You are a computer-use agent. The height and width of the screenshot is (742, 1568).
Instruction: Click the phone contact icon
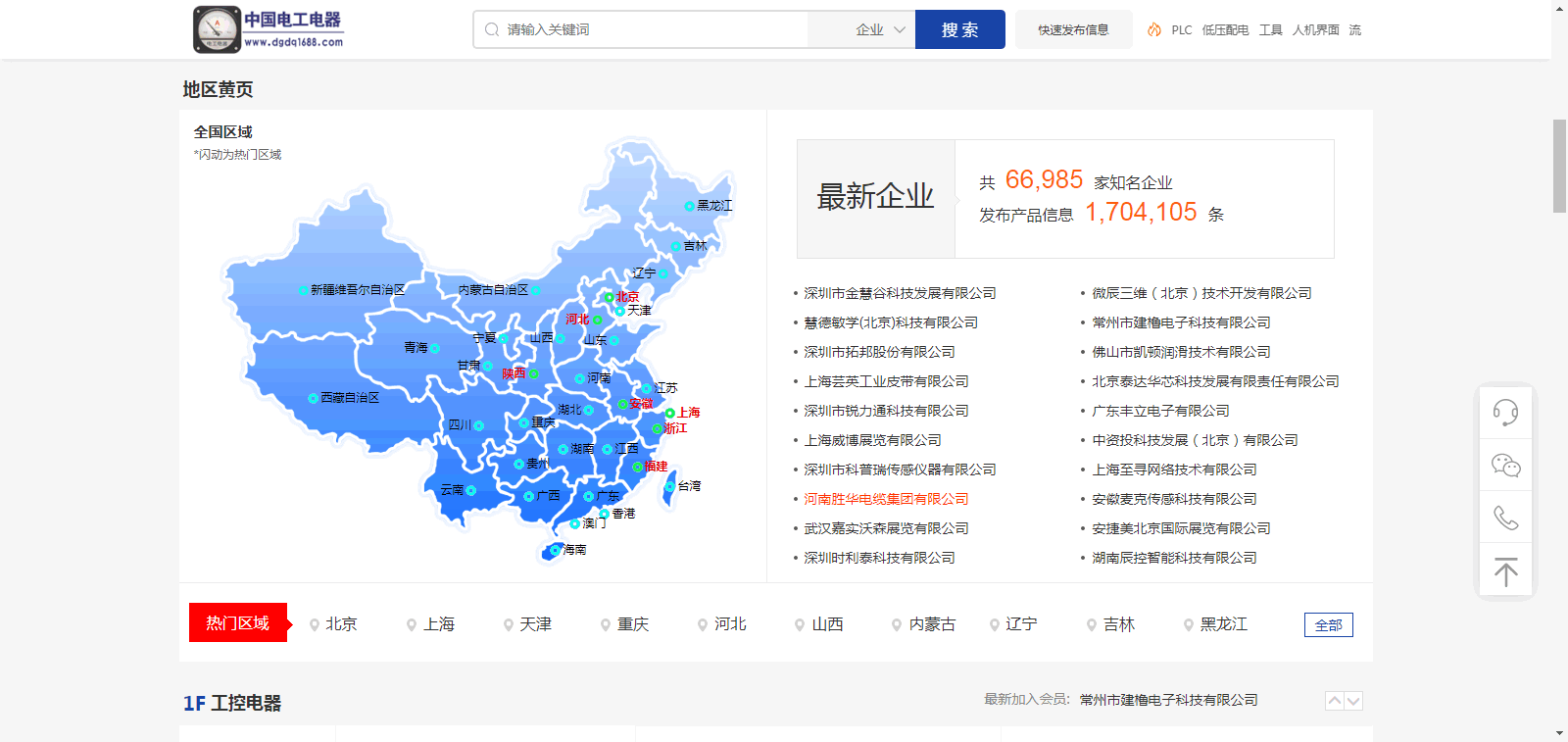click(x=1505, y=518)
